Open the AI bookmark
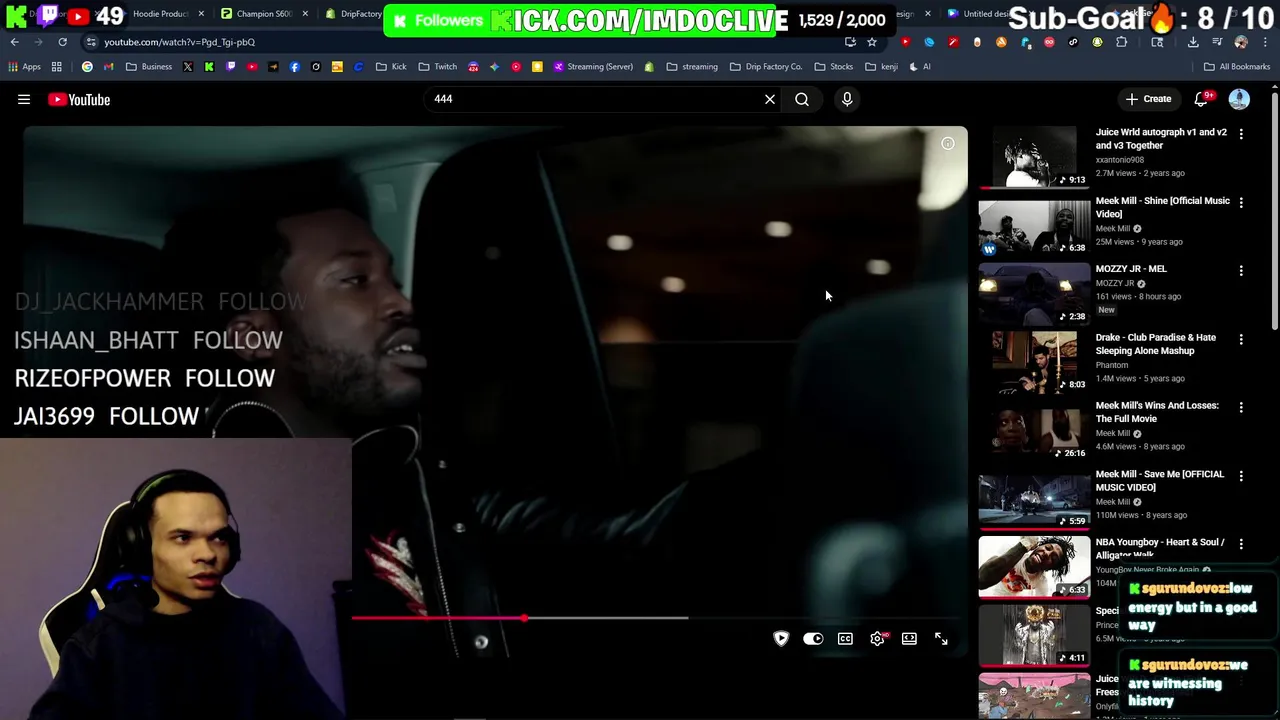1280x720 pixels. (920, 67)
